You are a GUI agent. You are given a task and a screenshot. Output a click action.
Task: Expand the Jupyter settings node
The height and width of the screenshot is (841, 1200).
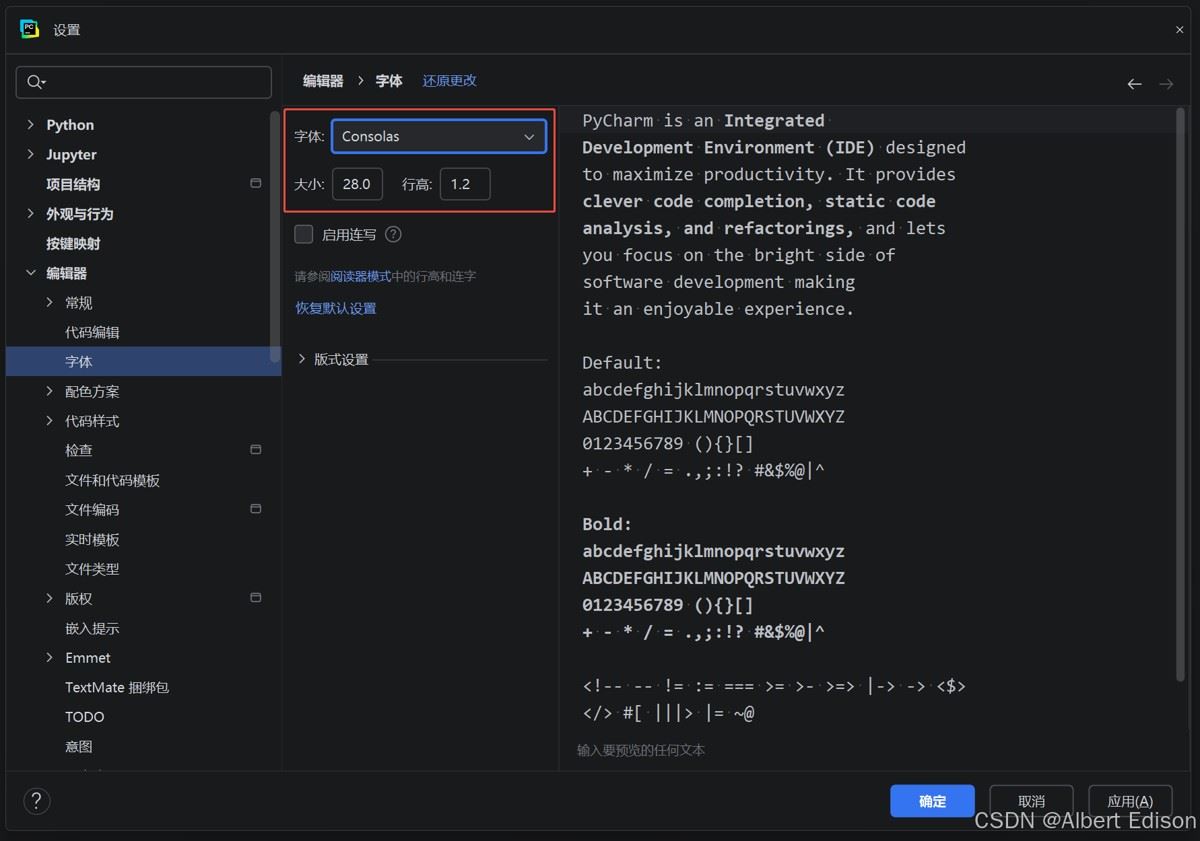(x=30, y=155)
